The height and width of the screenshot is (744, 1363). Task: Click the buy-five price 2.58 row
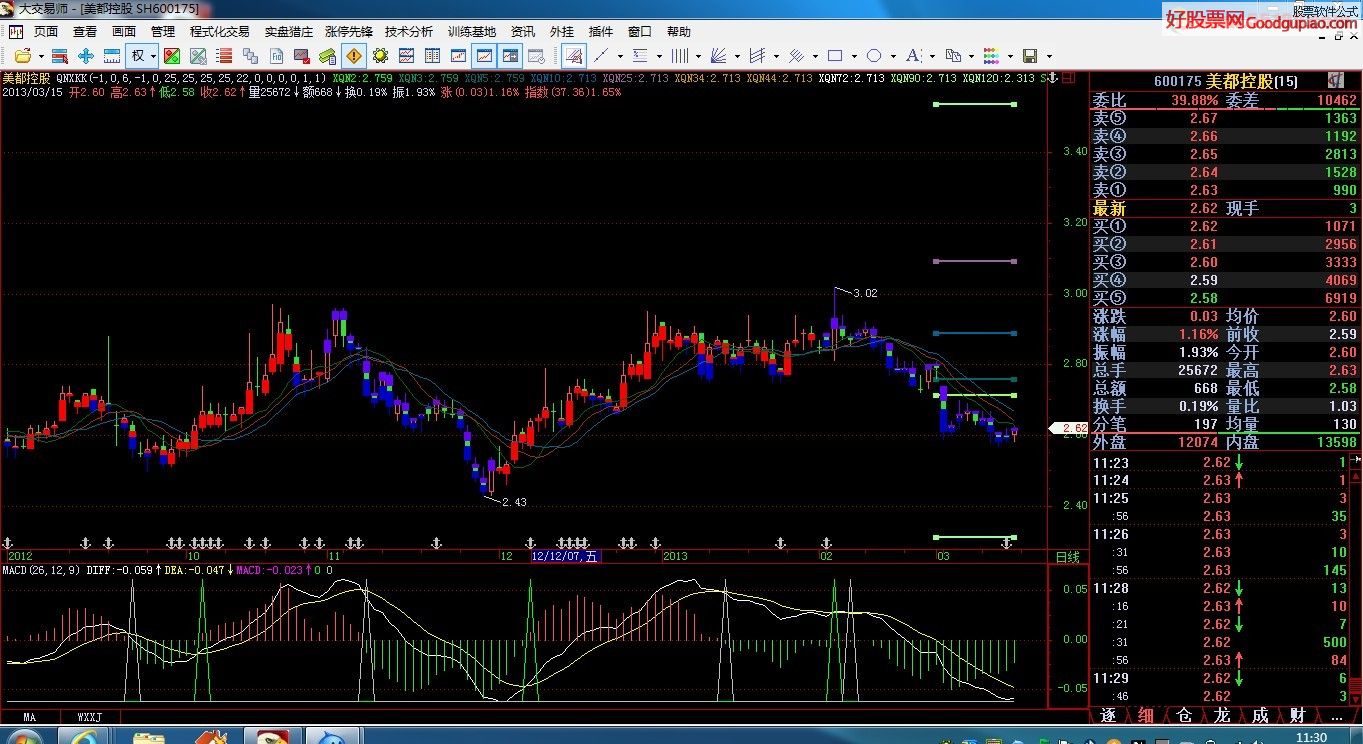coord(1225,298)
